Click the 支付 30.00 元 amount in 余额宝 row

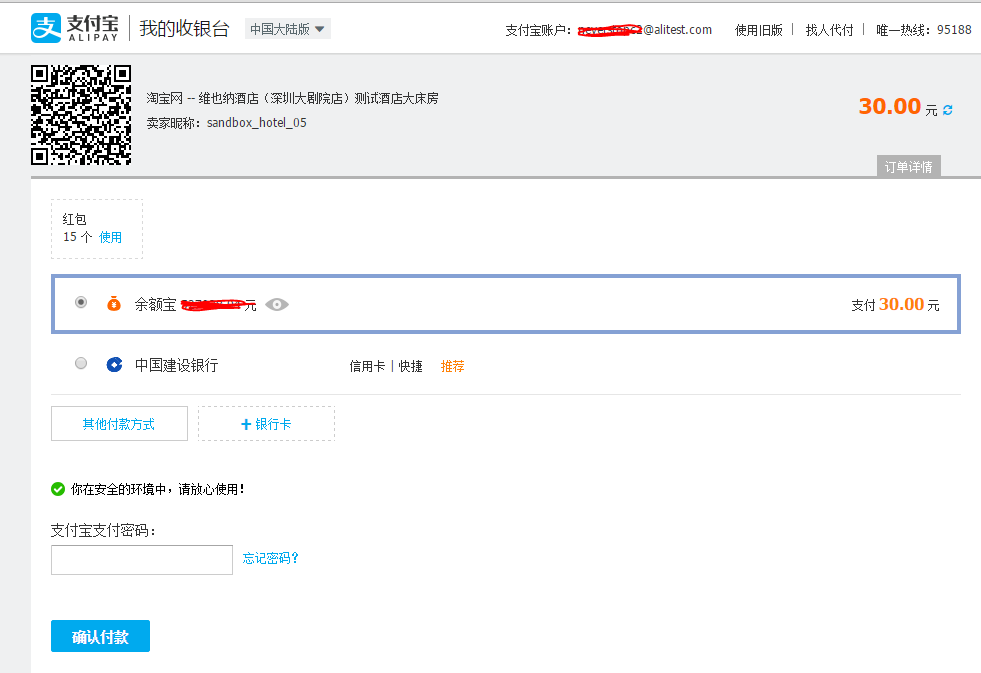[x=895, y=305]
